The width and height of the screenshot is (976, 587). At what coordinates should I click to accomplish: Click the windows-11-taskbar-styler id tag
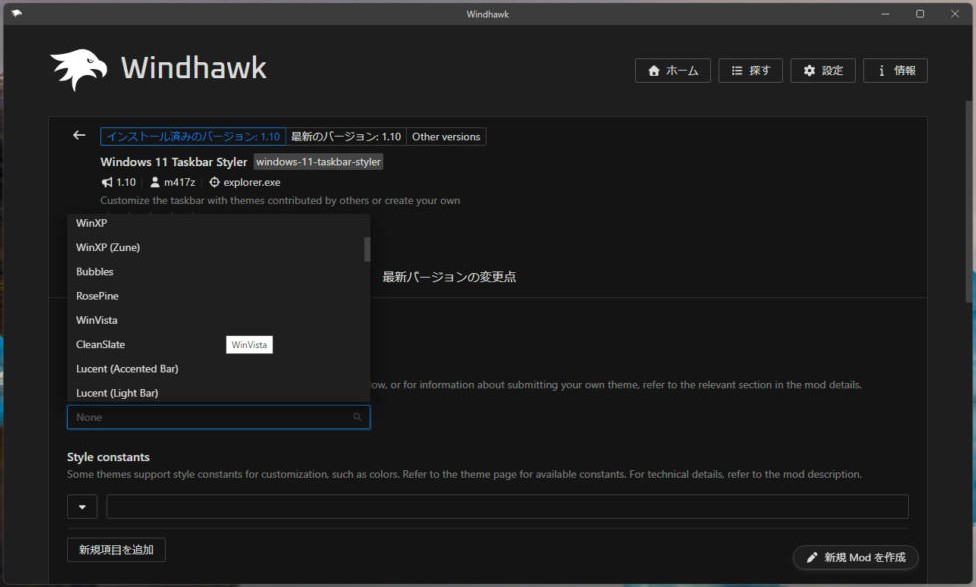coord(318,162)
